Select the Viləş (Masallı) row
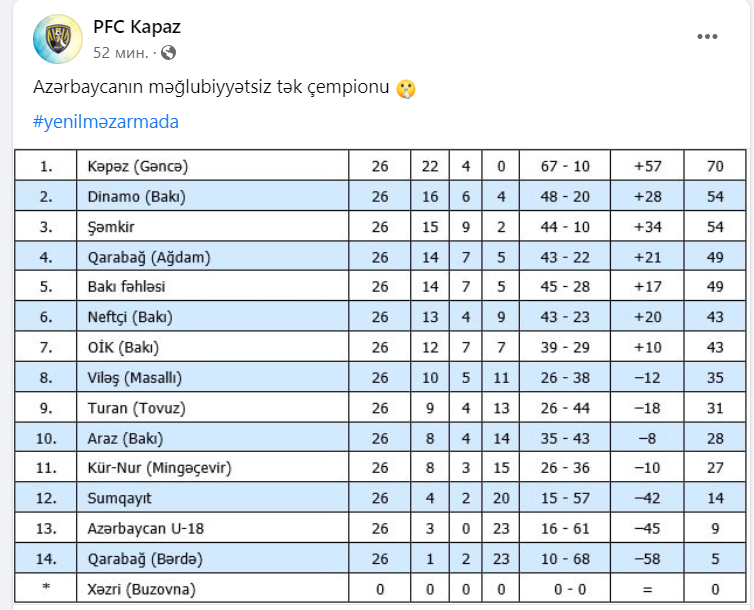754x610 pixels. point(135,378)
